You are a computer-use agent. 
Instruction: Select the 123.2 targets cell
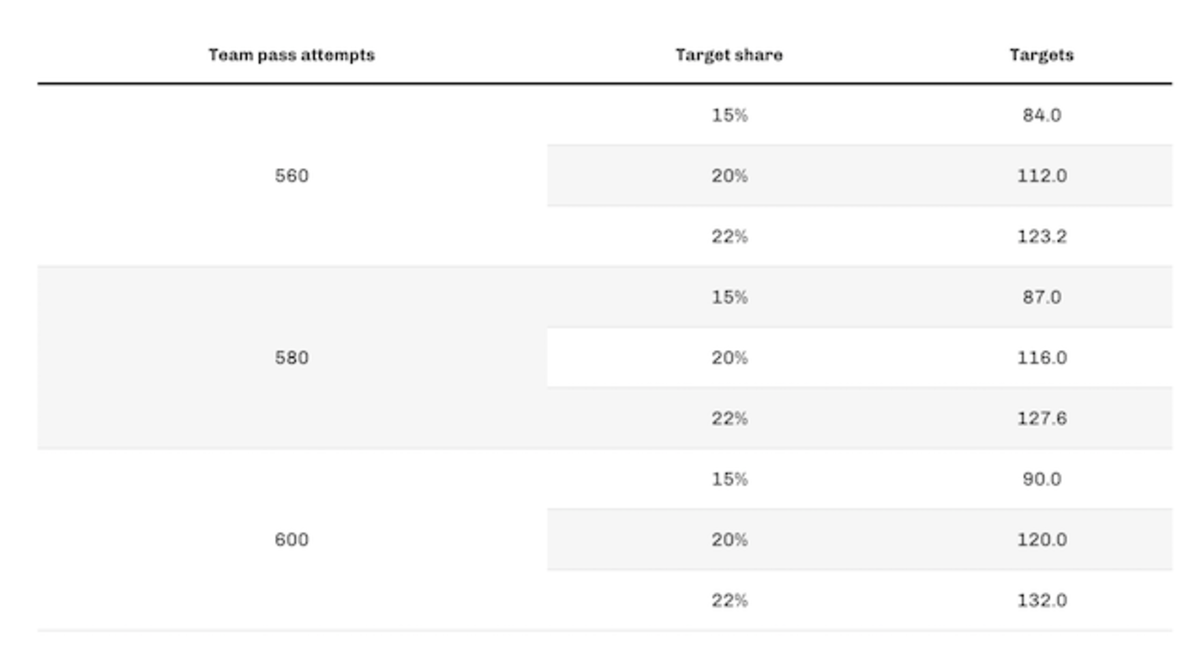tap(1041, 237)
